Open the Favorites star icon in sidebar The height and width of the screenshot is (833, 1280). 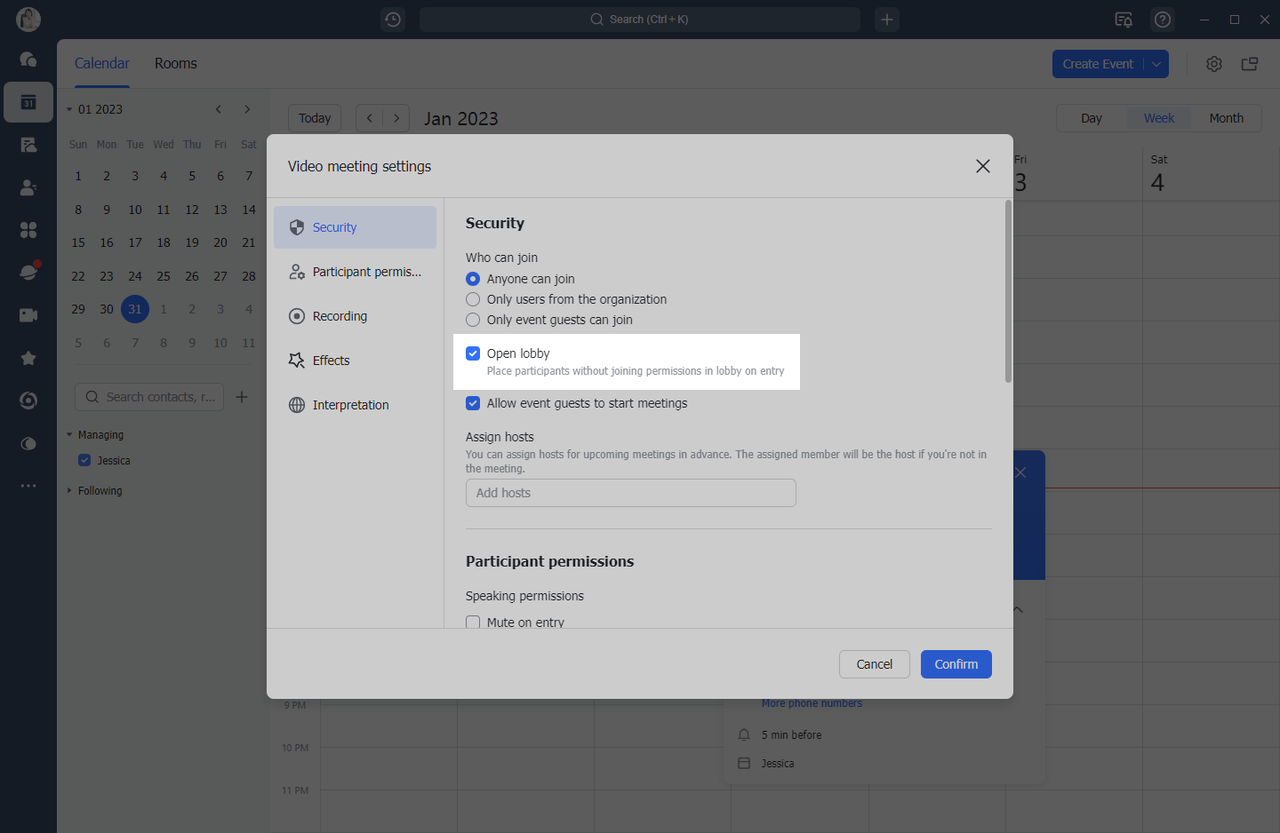[28, 358]
